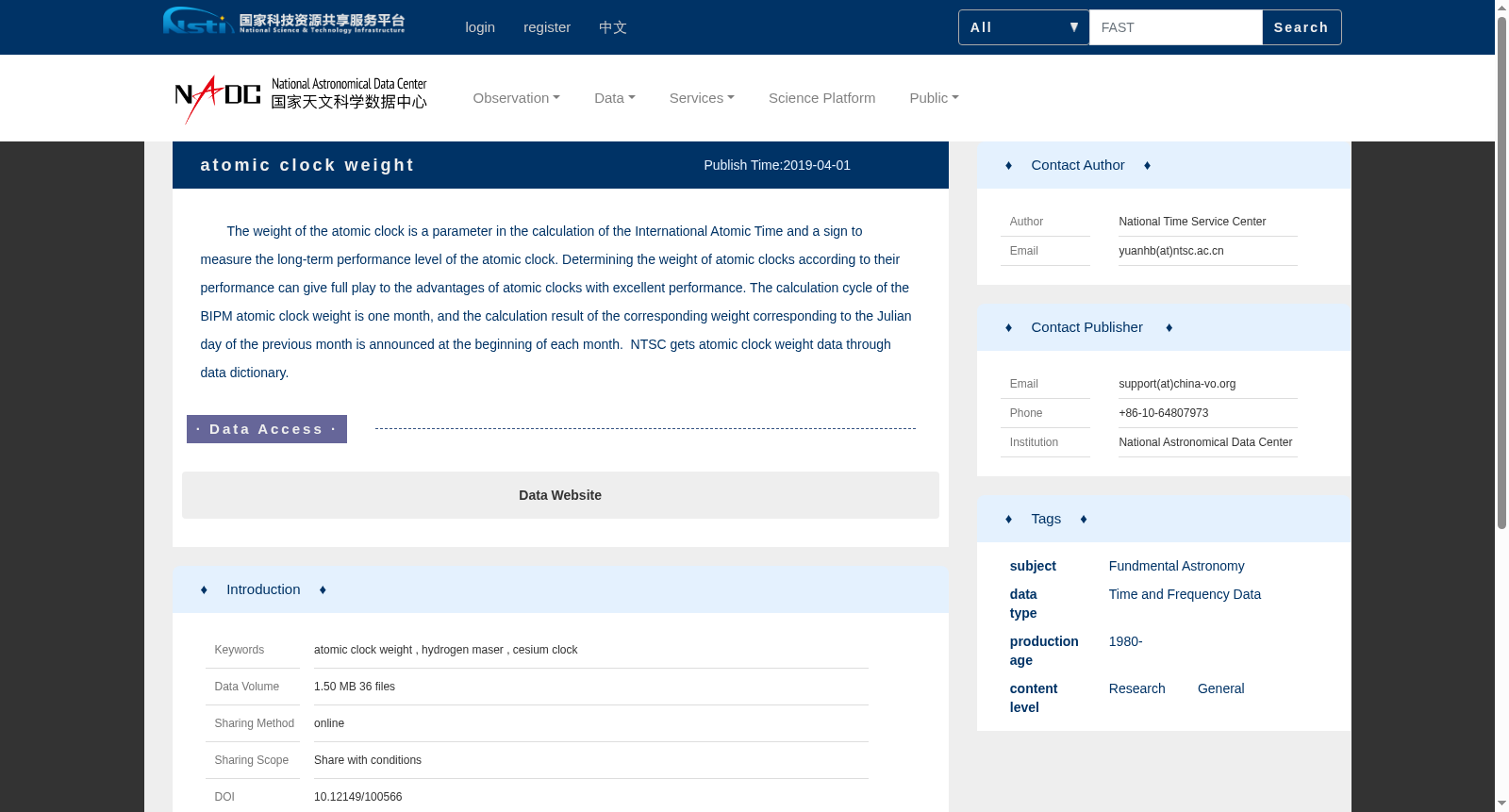This screenshot has width=1509, height=812.
Task: Open the All search category dropdown
Action: pyautogui.click(x=1024, y=27)
